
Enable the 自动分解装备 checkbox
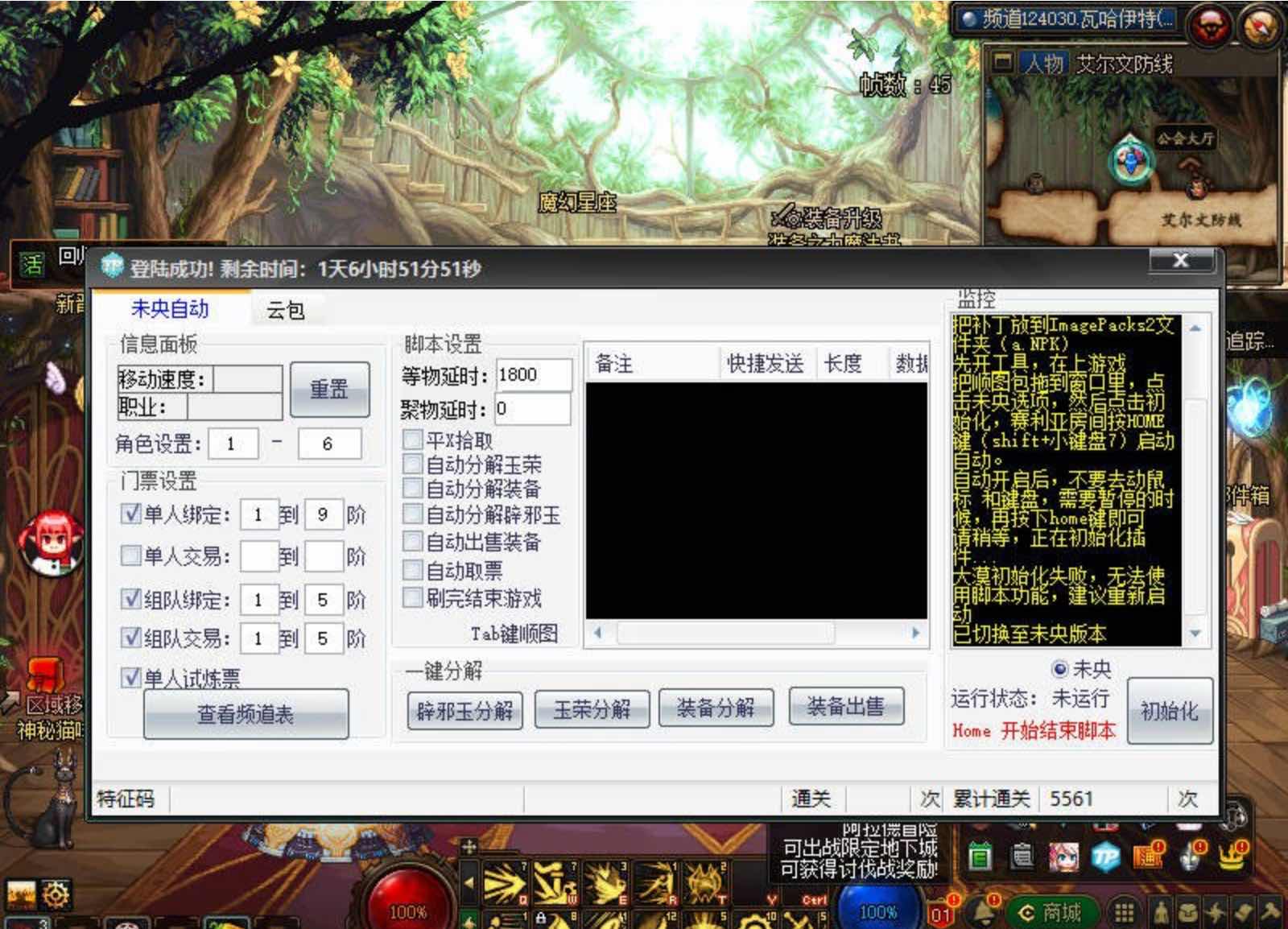(412, 488)
